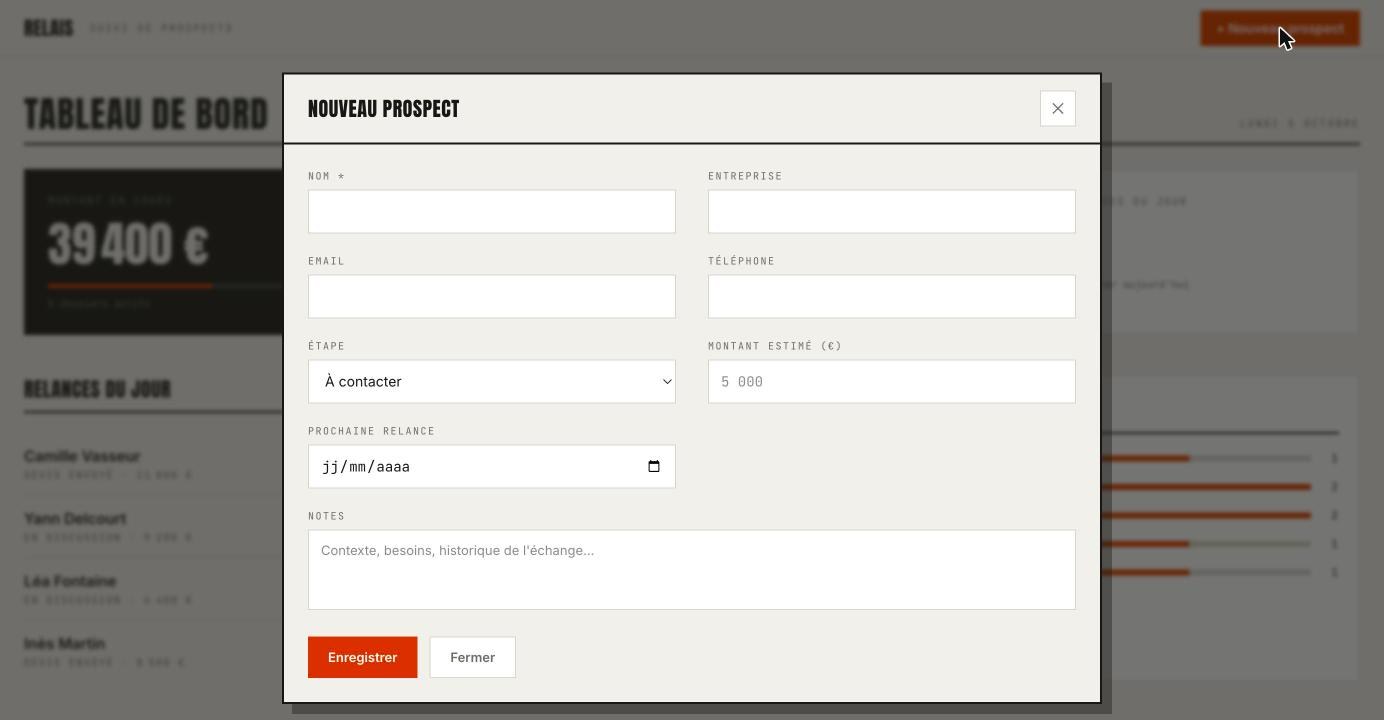Focus the Entreprise text field
Viewport: 1384px width, 720px height.
tap(892, 212)
